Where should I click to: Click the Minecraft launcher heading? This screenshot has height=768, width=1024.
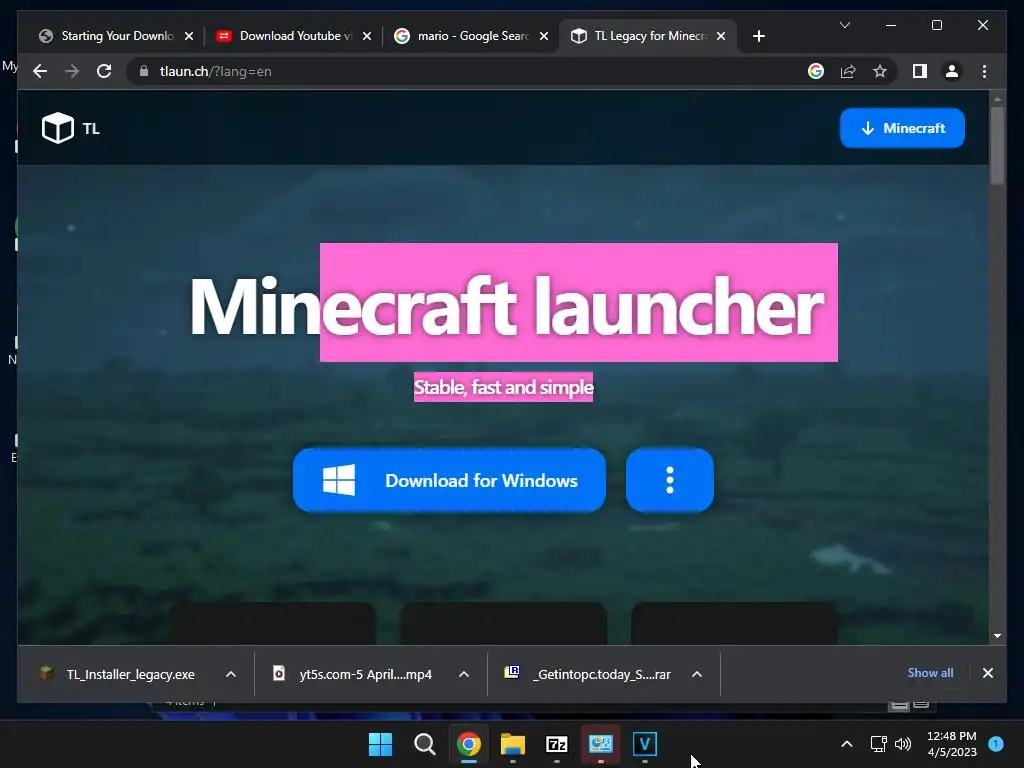pos(506,306)
